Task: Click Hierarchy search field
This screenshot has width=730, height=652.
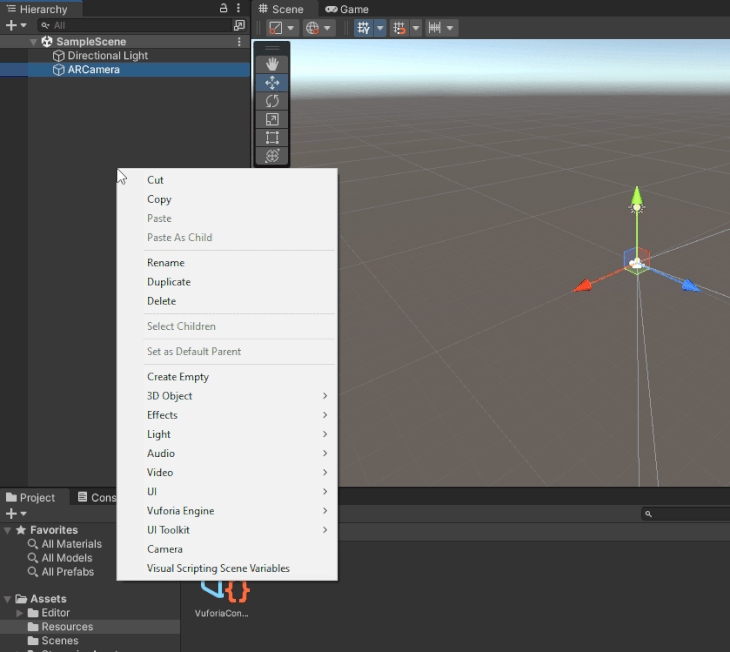Action: (135, 25)
